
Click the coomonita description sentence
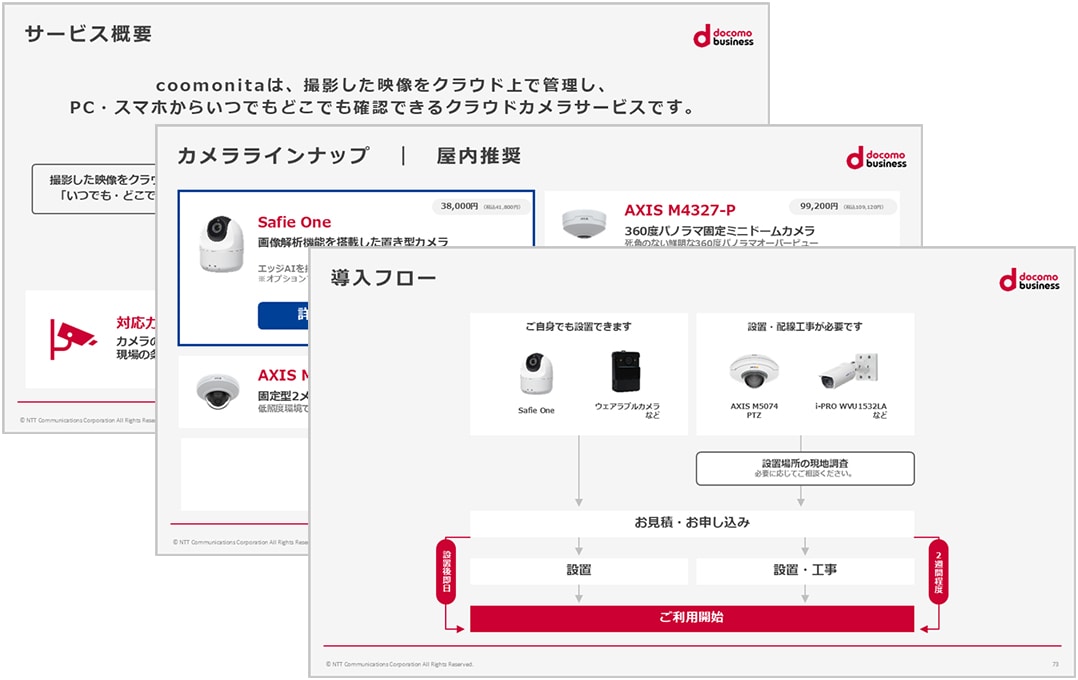tap(382, 96)
